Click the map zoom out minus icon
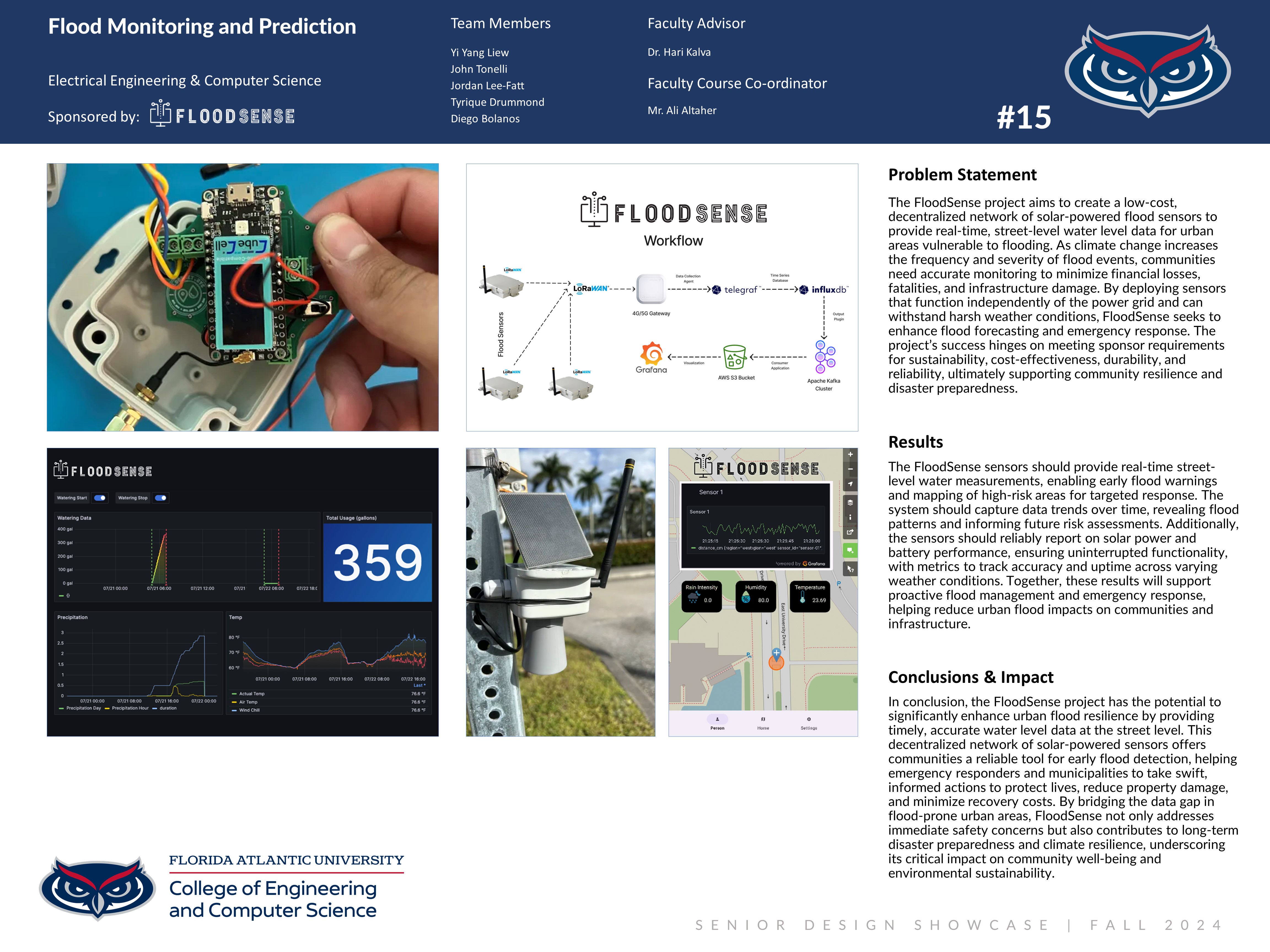 (x=850, y=469)
